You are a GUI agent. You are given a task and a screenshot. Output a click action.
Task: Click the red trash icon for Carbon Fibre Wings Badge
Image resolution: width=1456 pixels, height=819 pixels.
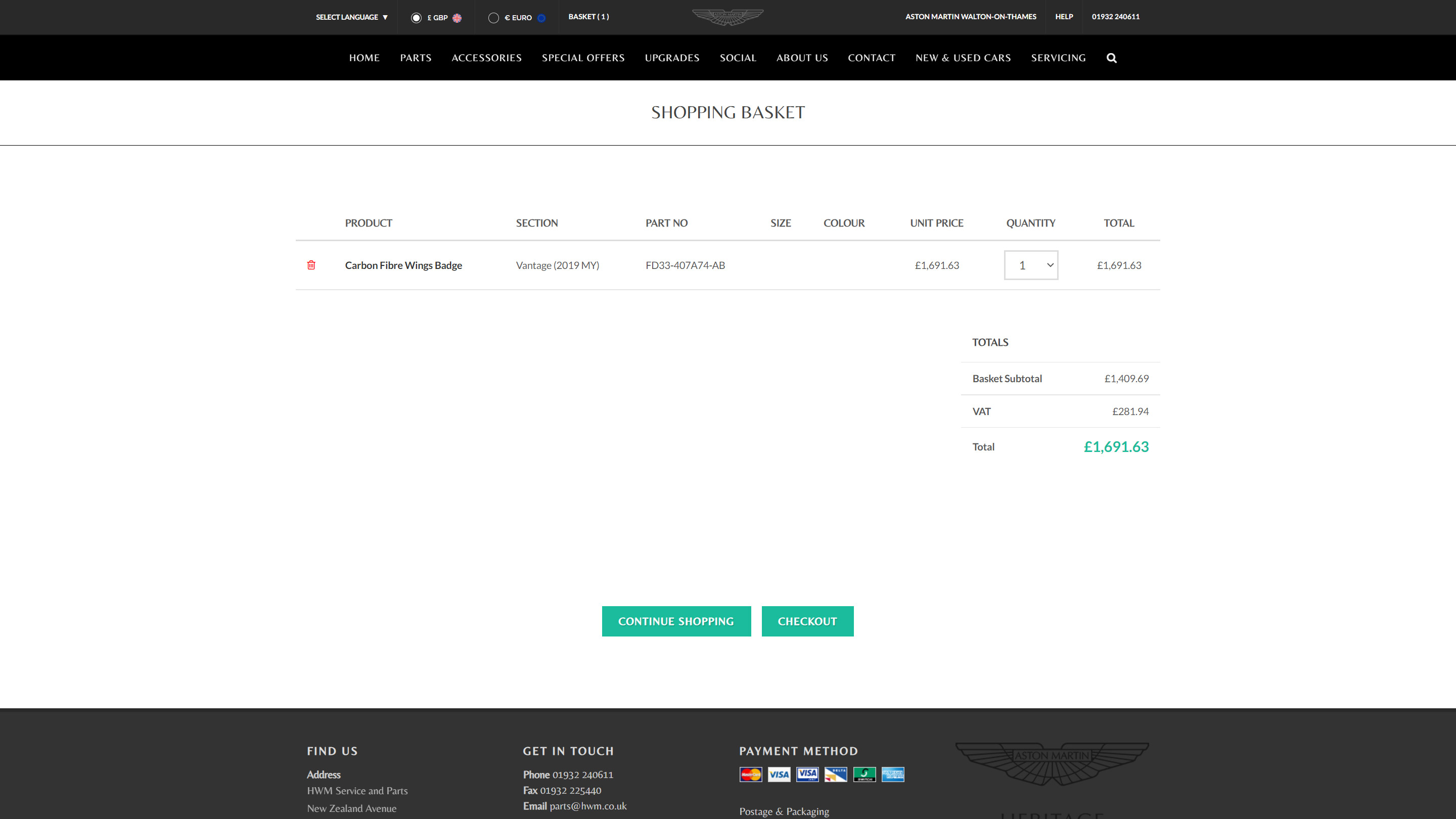tap(311, 265)
